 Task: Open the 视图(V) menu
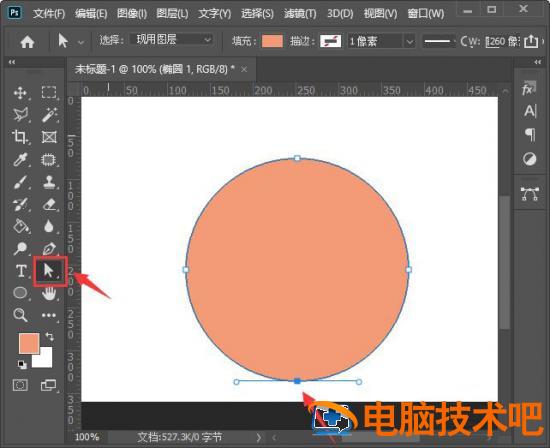(x=380, y=14)
